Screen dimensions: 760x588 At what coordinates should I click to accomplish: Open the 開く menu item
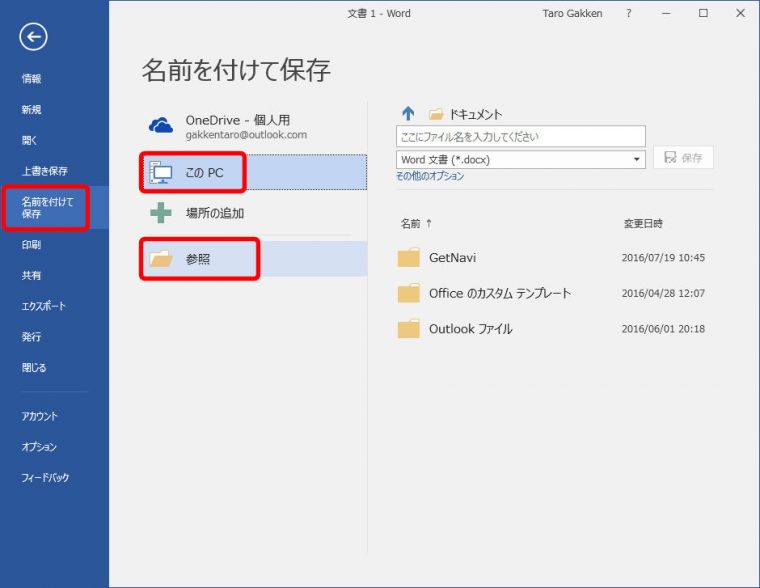click(x=29, y=140)
